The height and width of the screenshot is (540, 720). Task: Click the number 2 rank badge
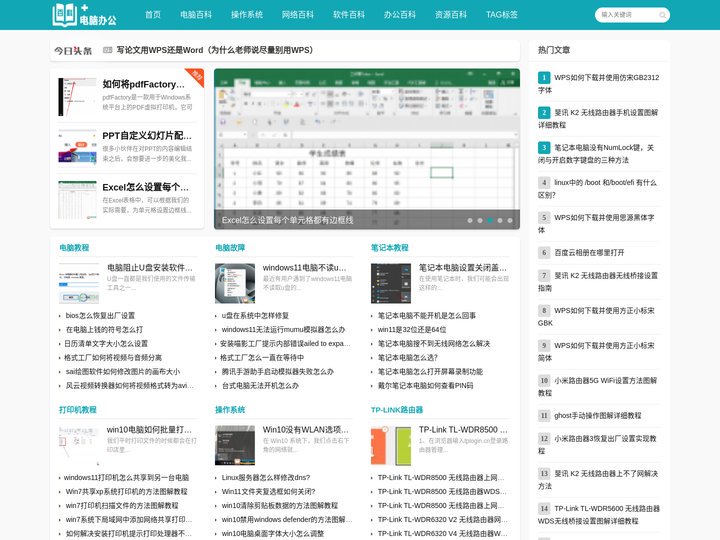click(x=544, y=112)
